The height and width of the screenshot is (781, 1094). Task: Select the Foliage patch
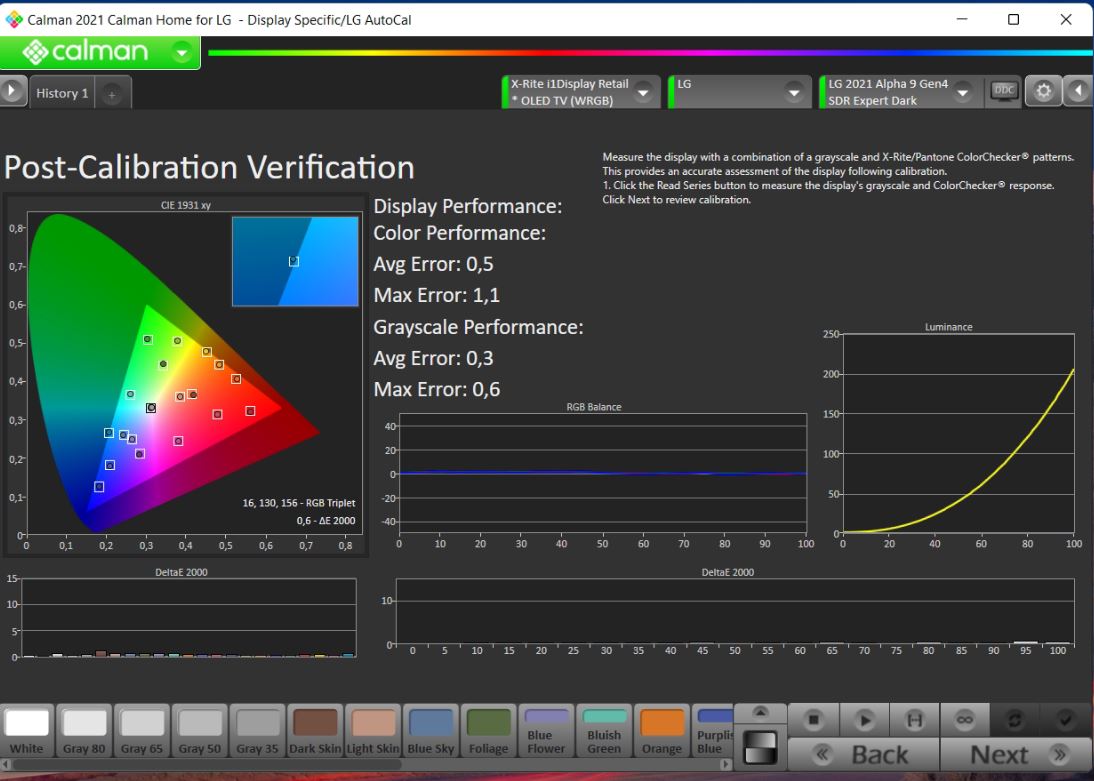[488, 731]
